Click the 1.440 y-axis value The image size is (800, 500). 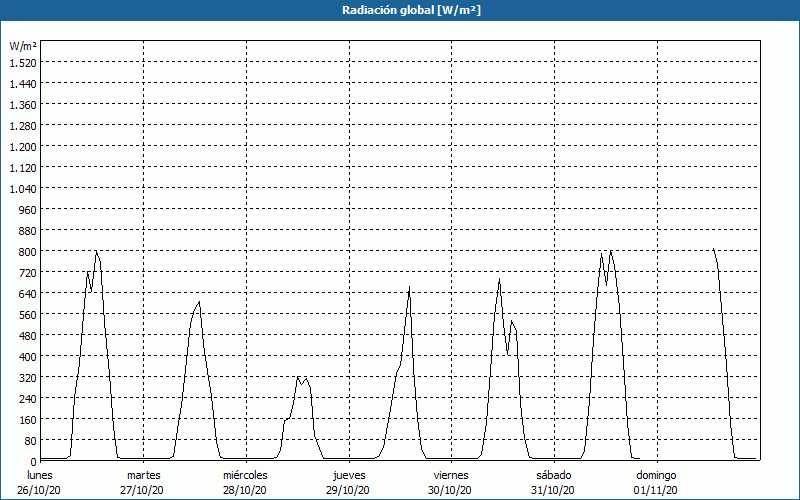(23, 84)
